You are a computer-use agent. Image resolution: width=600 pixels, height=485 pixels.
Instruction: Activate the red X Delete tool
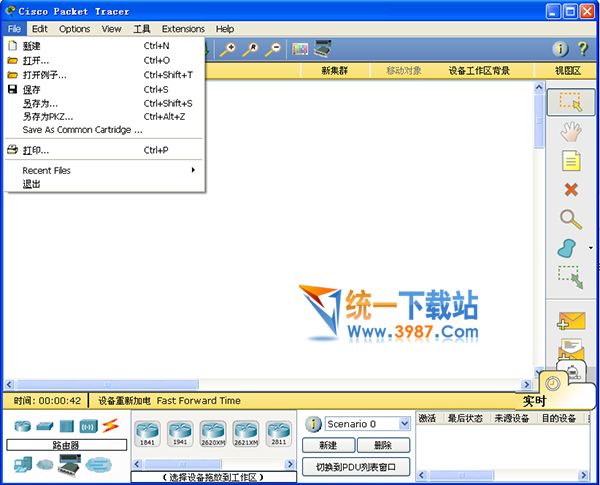point(570,189)
